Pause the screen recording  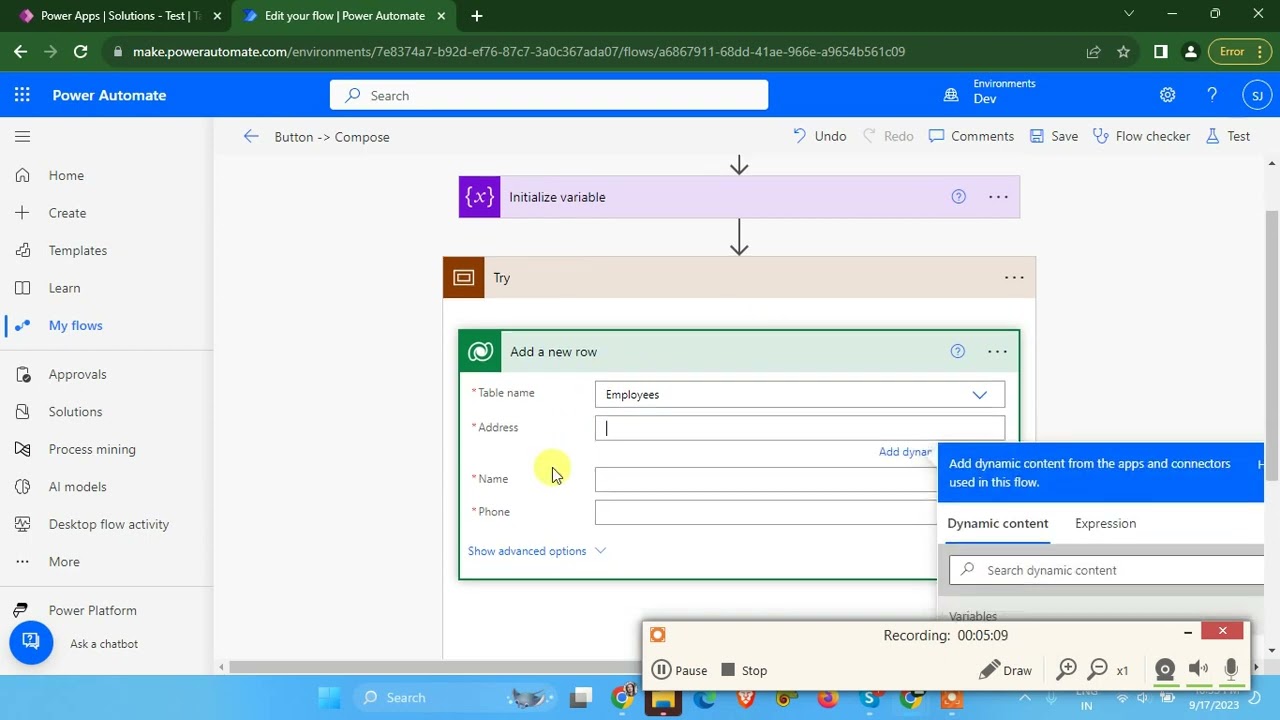click(679, 670)
